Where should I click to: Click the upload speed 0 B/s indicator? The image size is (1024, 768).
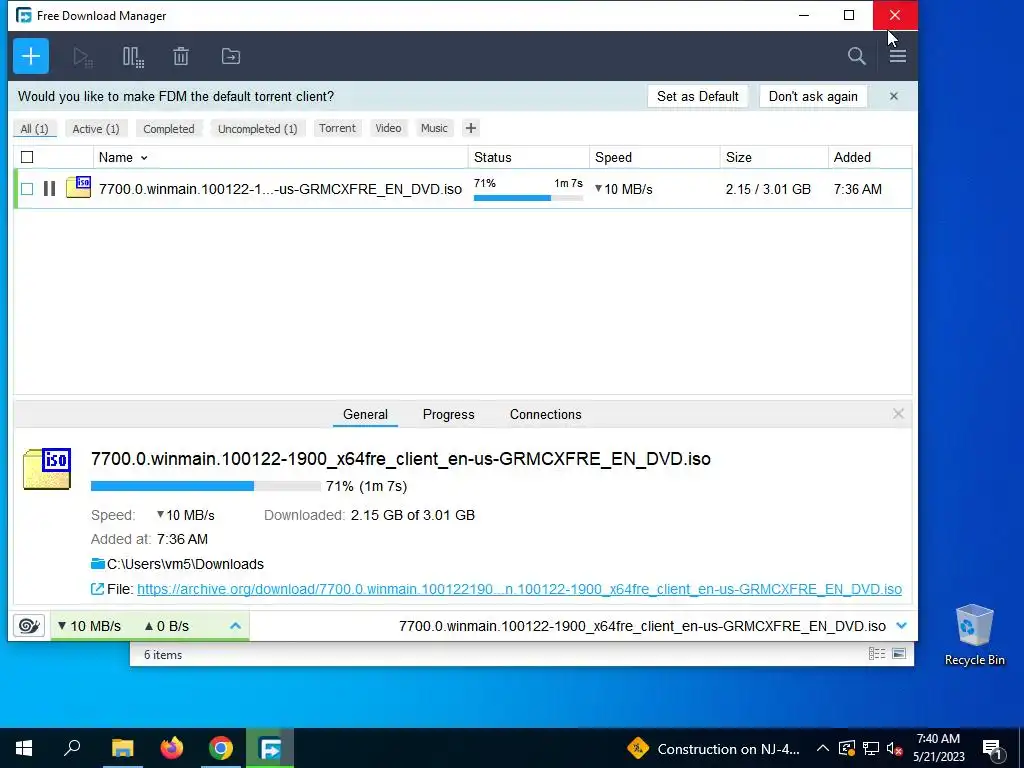click(167, 626)
